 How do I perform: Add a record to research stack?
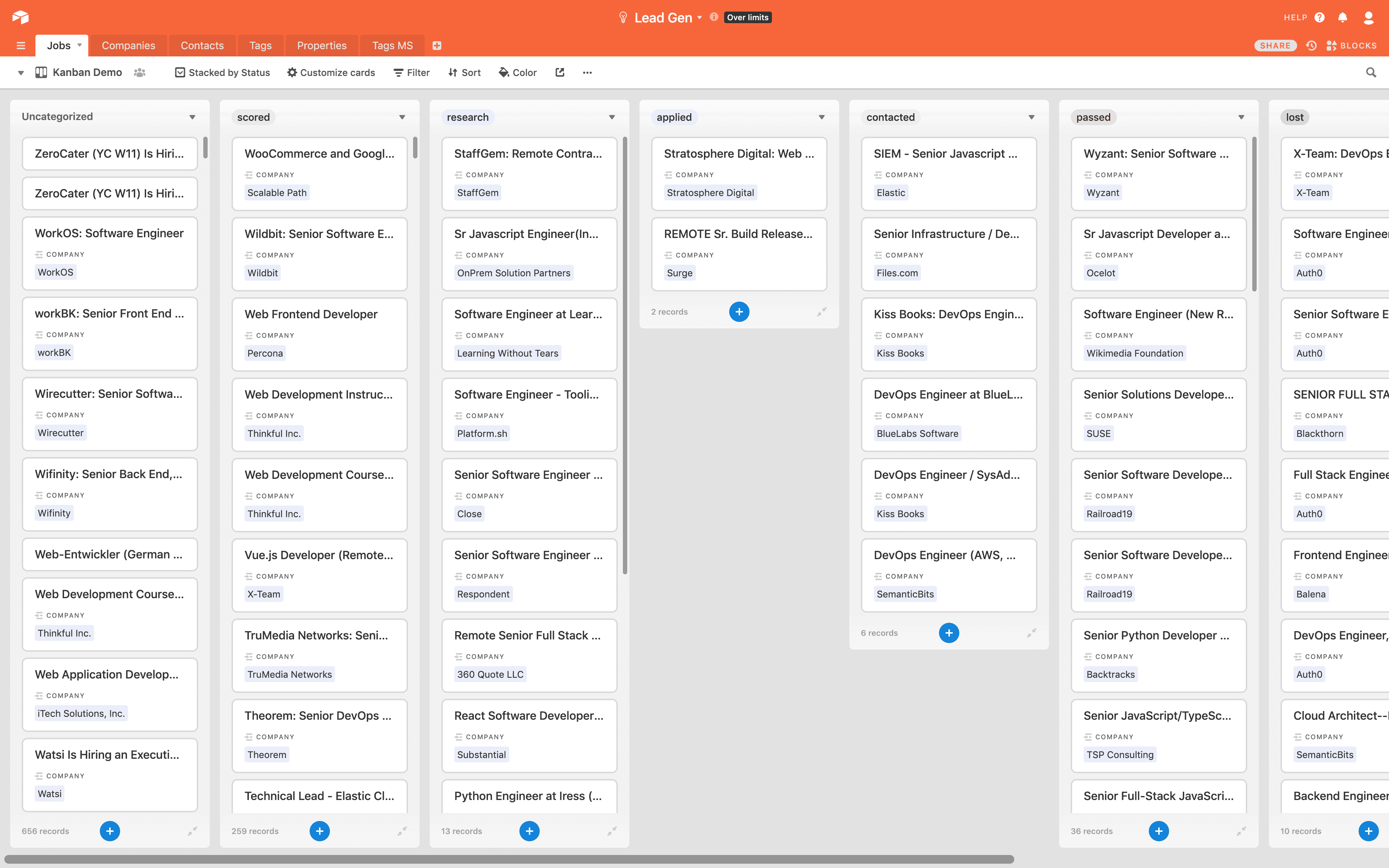click(x=529, y=831)
